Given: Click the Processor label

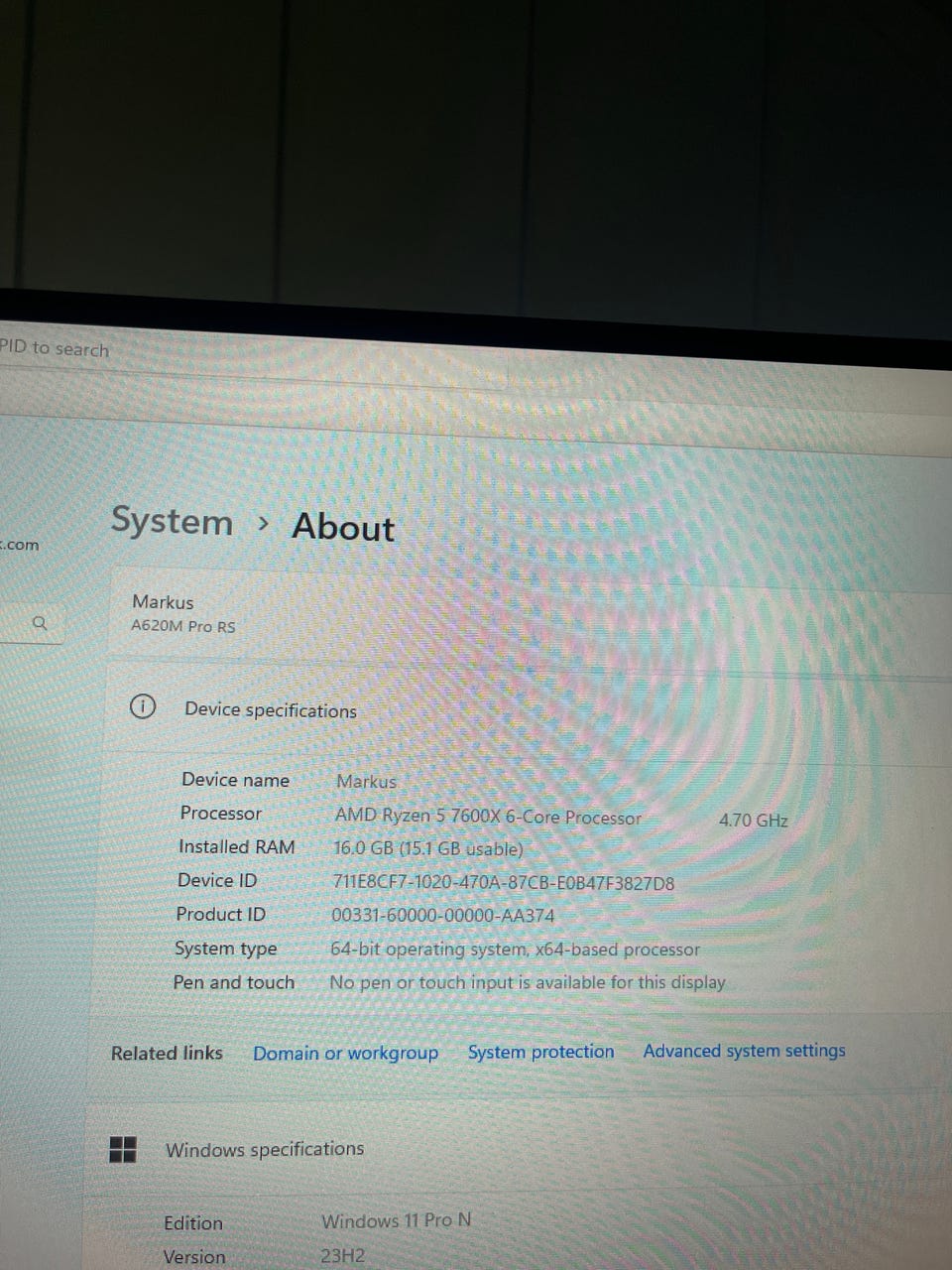Looking at the screenshot, I should 221,814.
